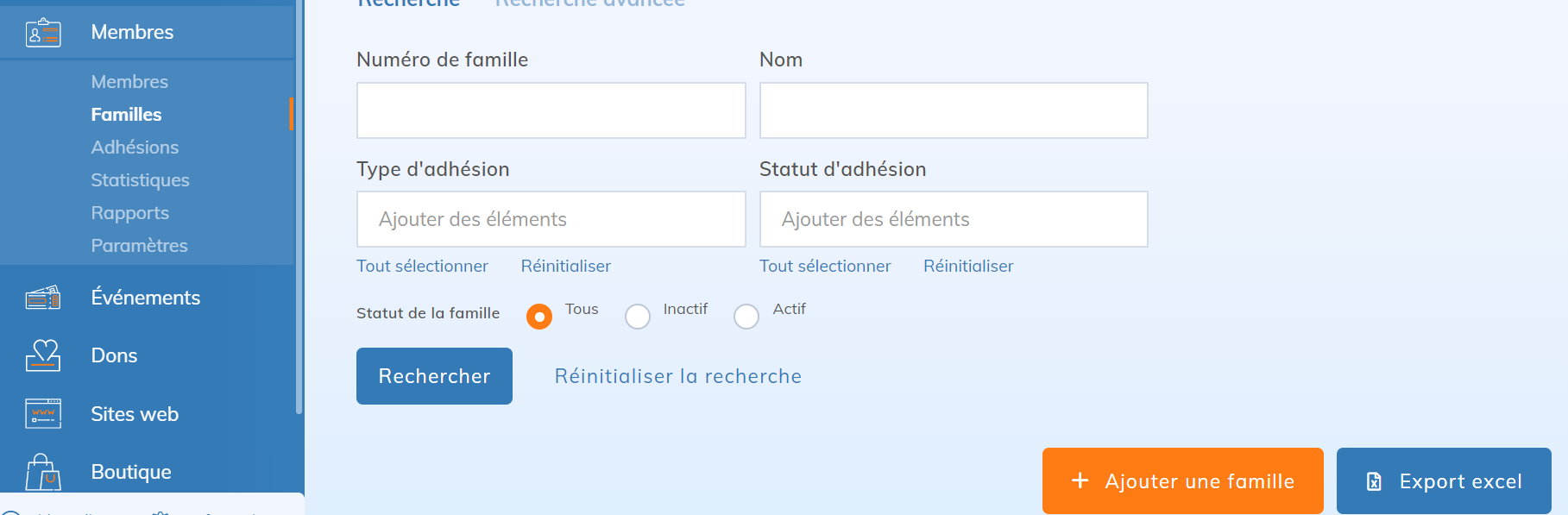1568x515 pixels.
Task: Open the Familles submenu item
Action: tap(126, 115)
